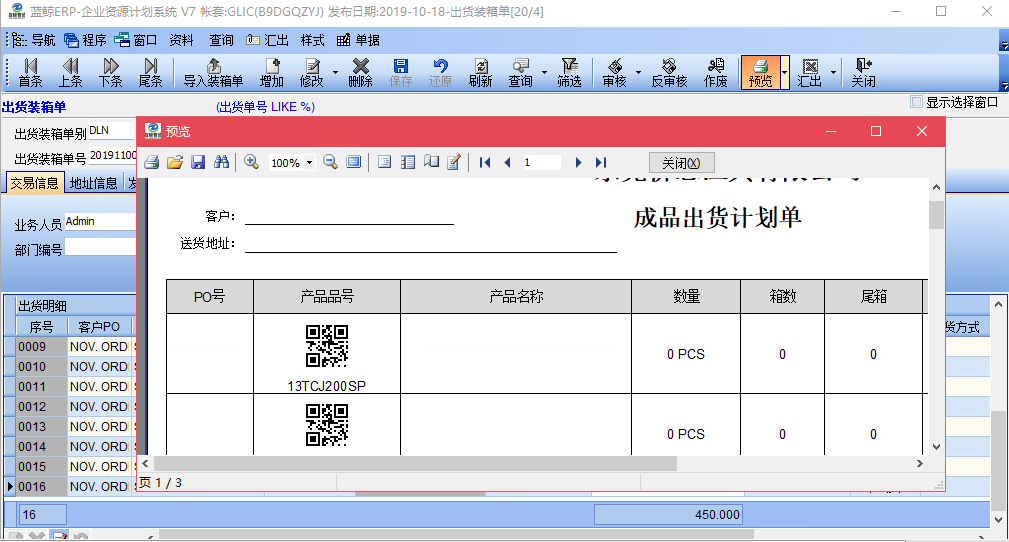Viewport: 1009px width, 542px height.
Task: Click the 查询 query toolbar icon
Action: point(521,72)
